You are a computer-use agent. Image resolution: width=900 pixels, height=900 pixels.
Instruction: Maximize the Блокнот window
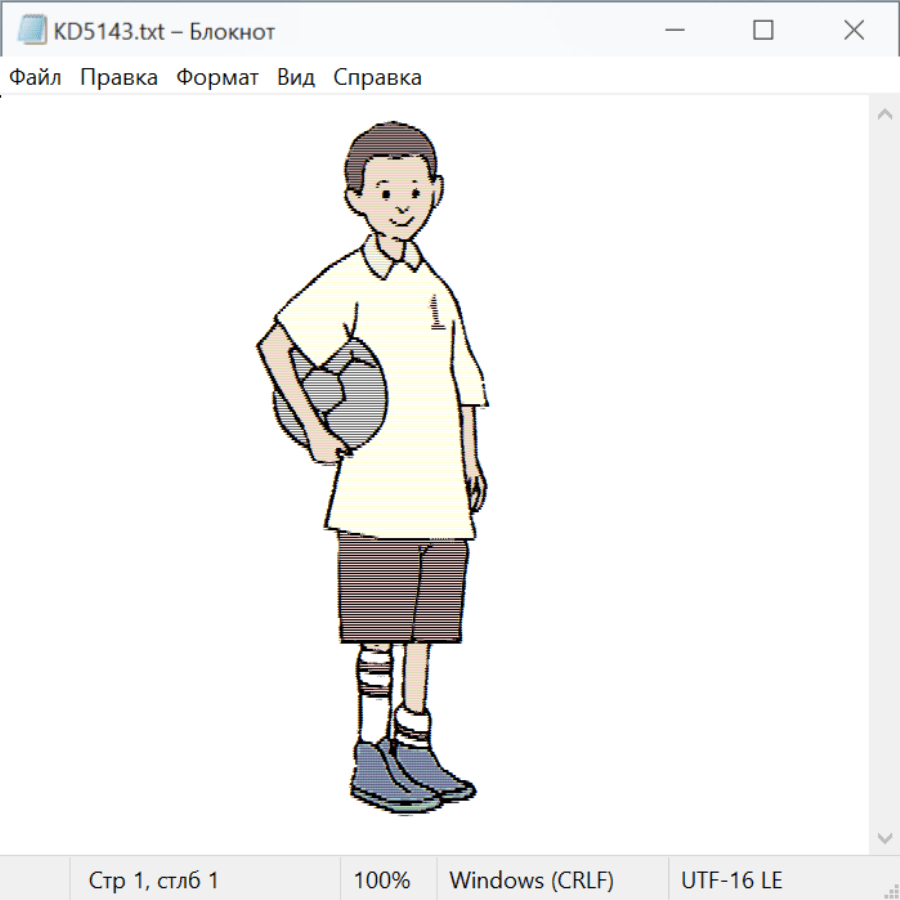pyautogui.click(x=763, y=31)
